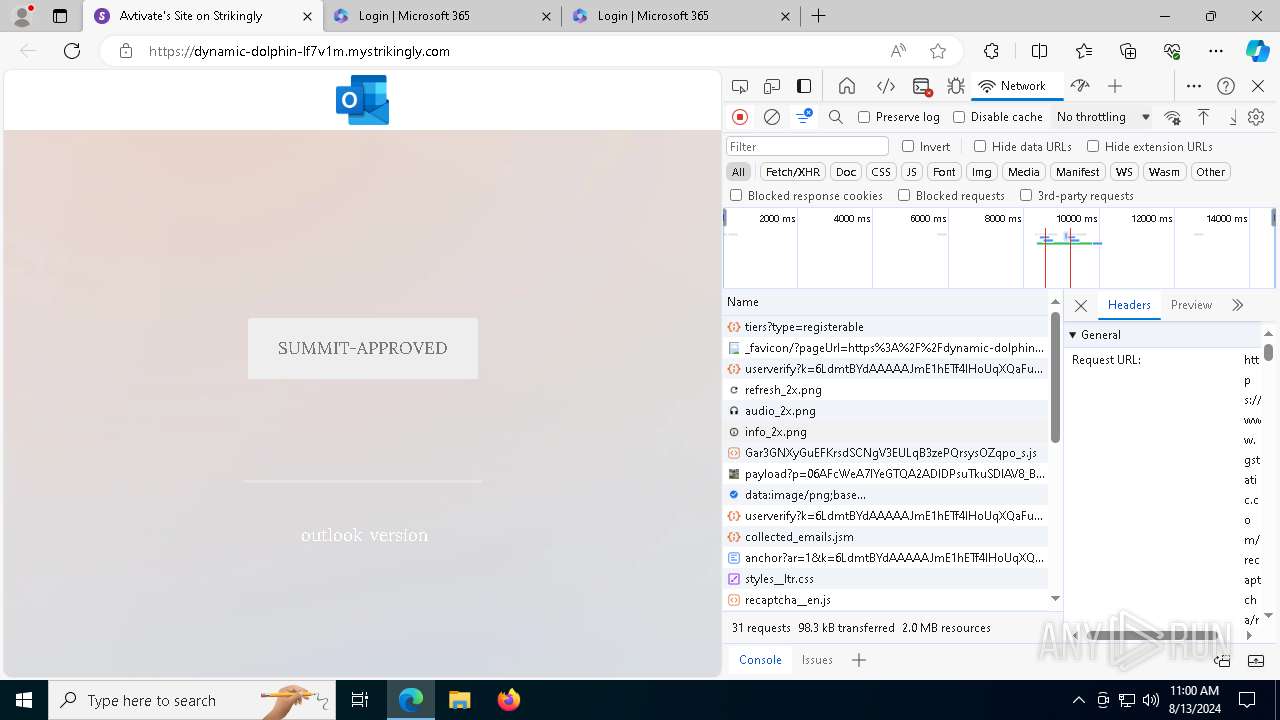Click the network overview timeline
This screenshot has height=720, width=1280.
coord(998,248)
